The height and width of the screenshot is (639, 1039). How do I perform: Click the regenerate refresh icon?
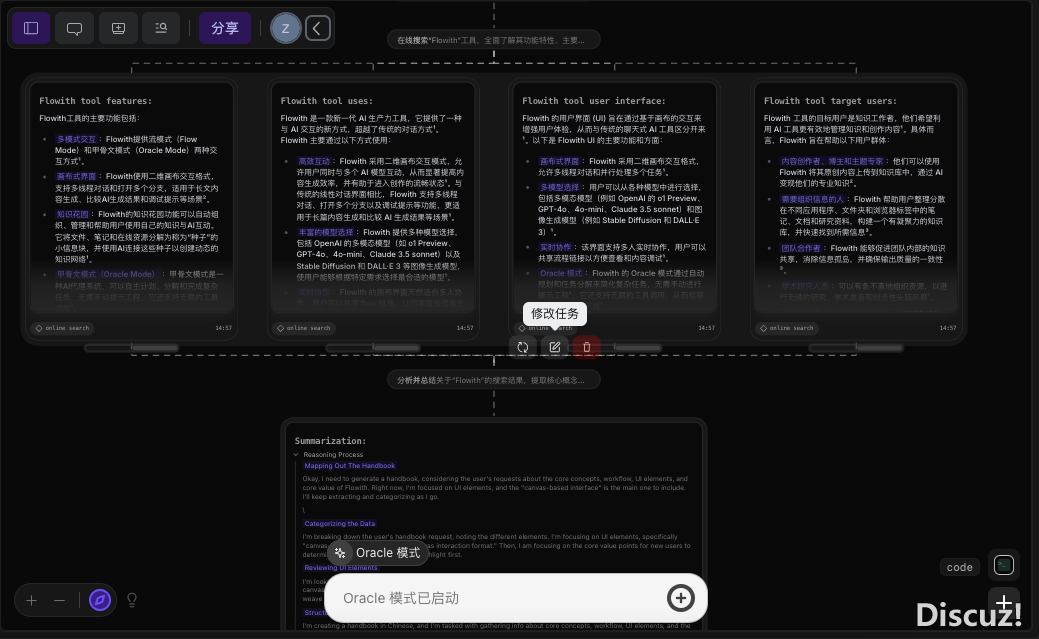pos(523,347)
